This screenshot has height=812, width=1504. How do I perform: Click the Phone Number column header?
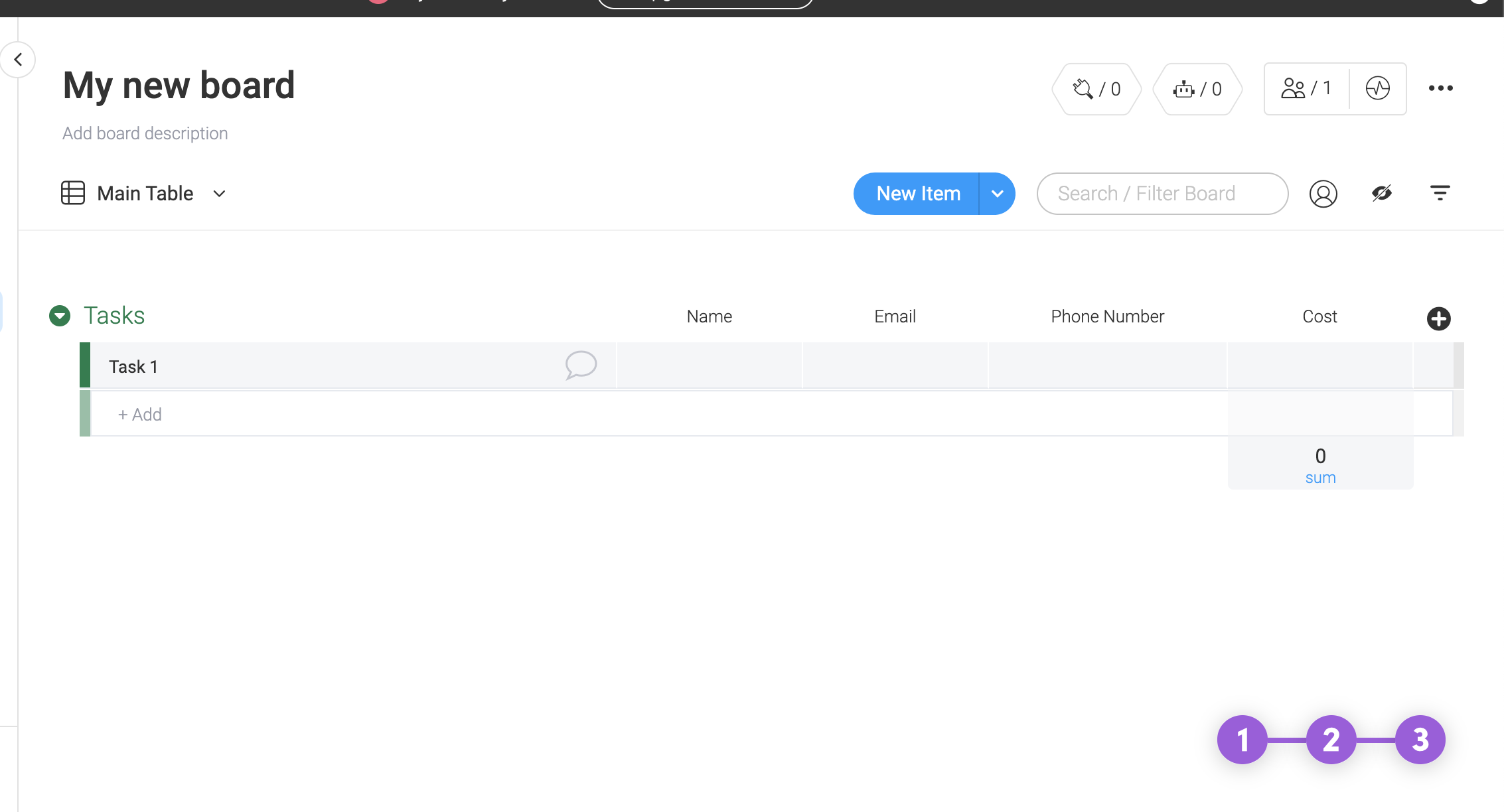(1107, 316)
